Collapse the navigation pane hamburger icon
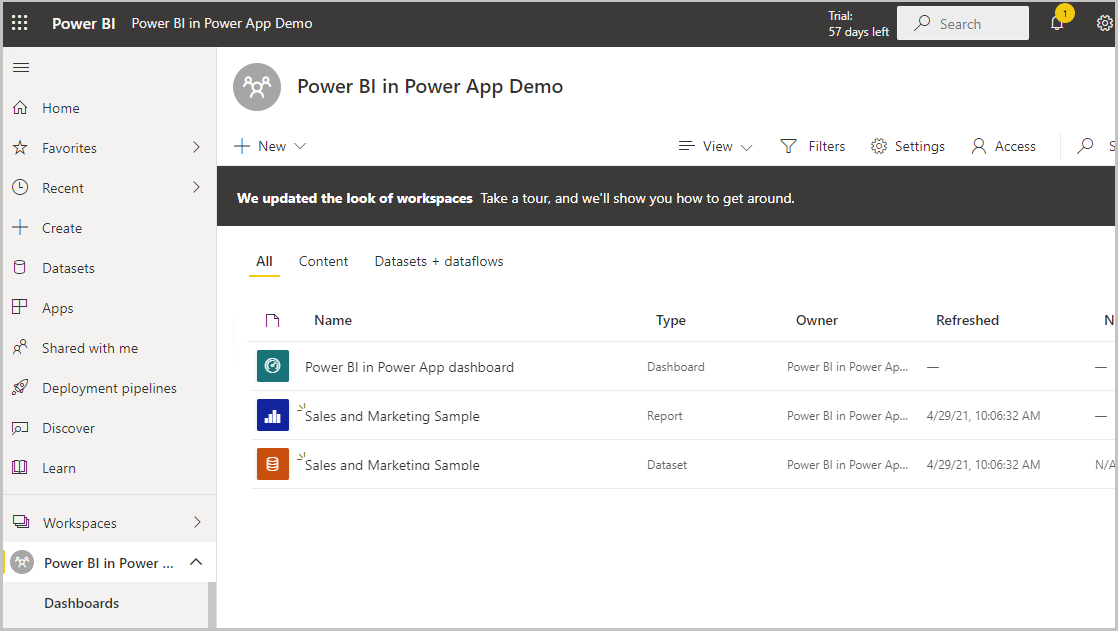 (x=21, y=68)
